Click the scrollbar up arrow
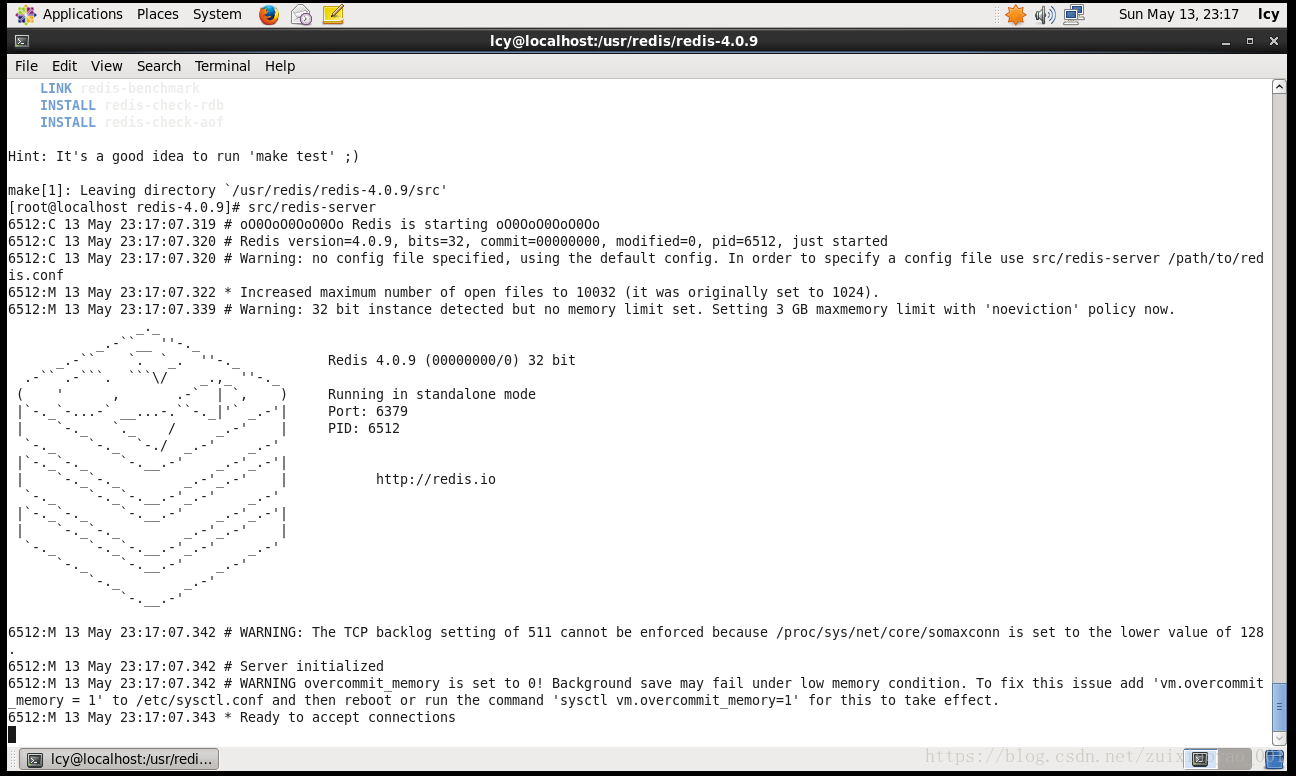Screen dimensions: 1296x776 pyautogui.click(x=1279, y=87)
